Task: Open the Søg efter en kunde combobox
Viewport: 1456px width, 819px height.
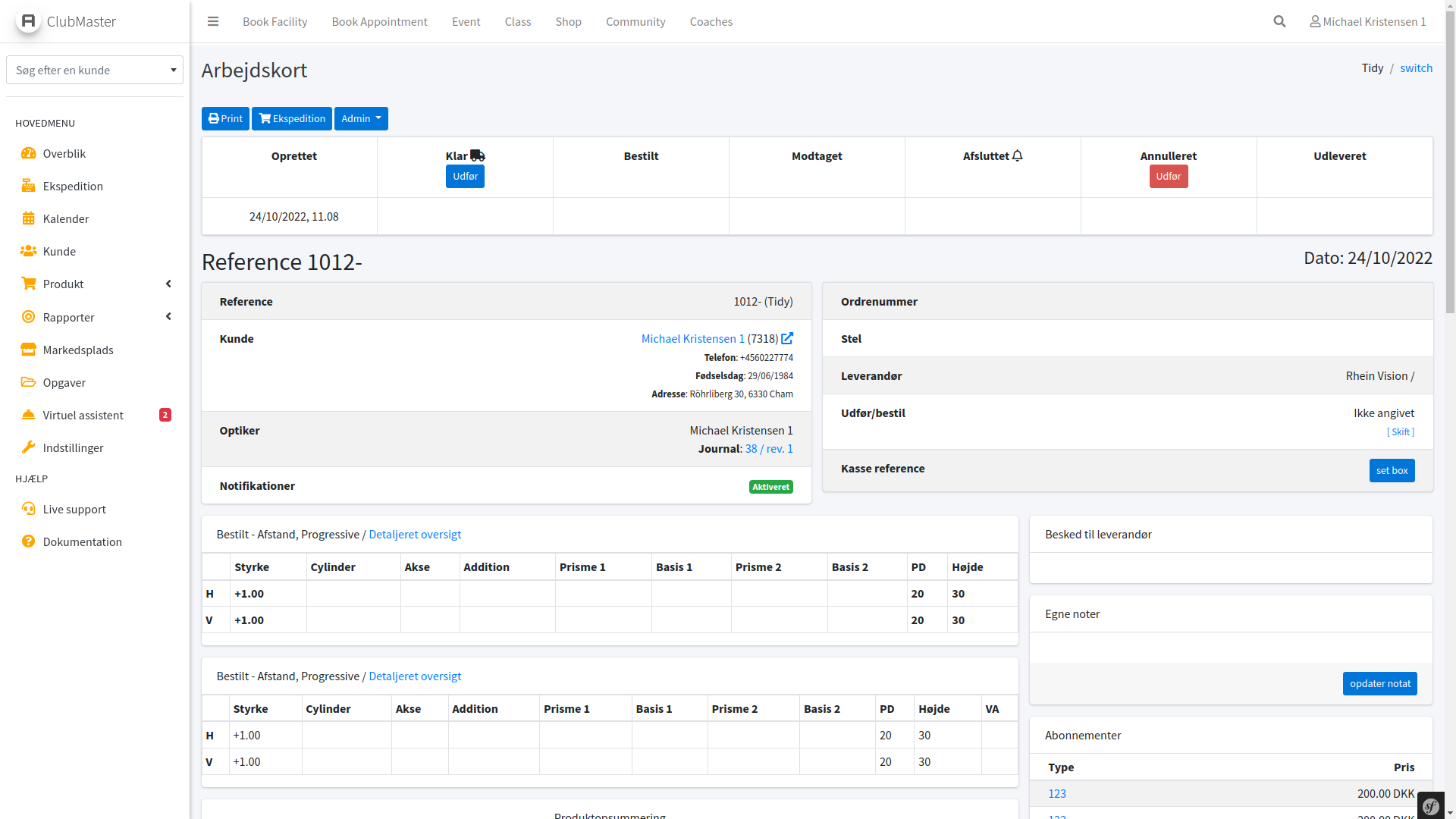Action: coord(95,70)
